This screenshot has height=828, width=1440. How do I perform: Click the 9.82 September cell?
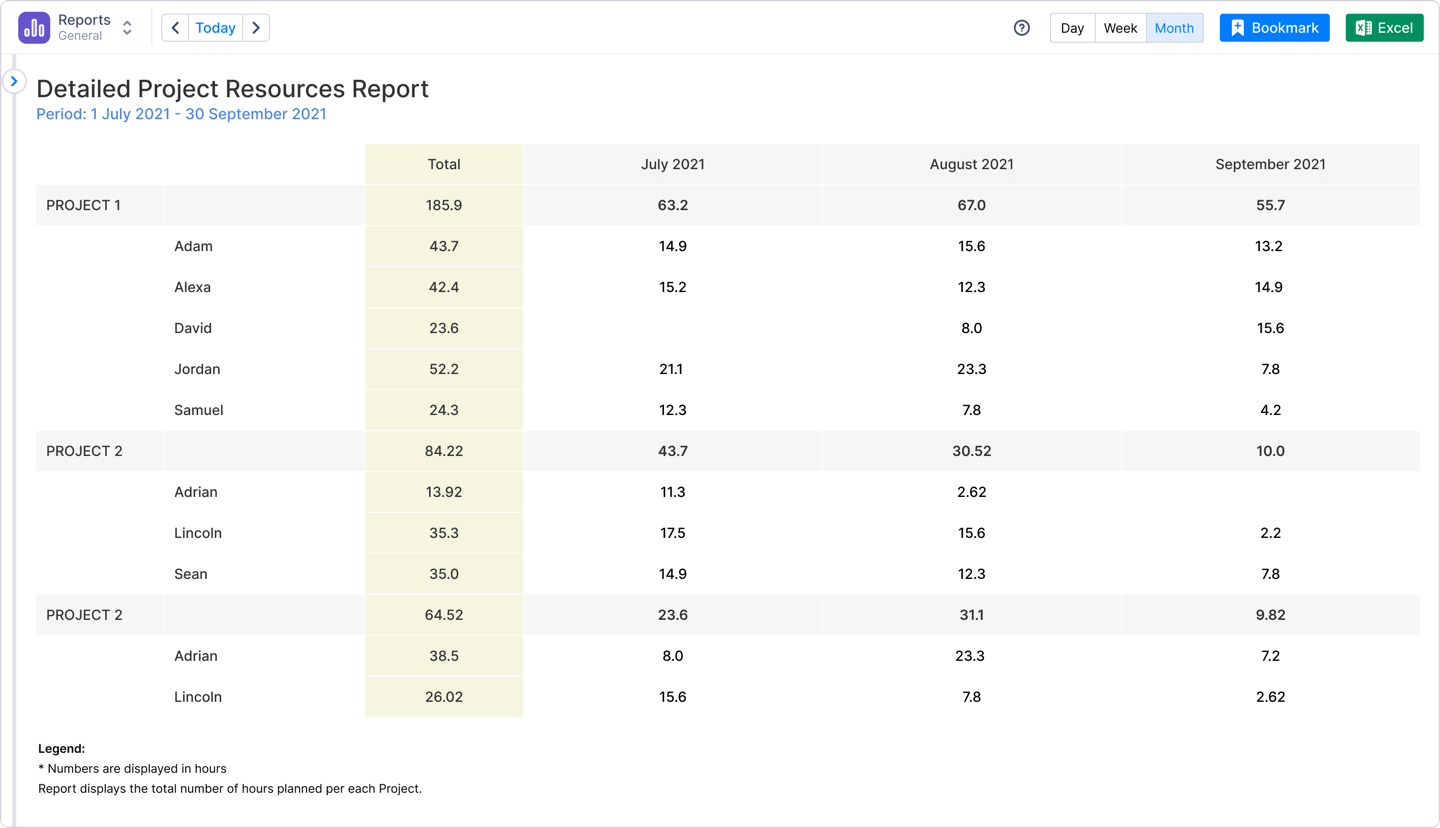pyautogui.click(x=1270, y=615)
